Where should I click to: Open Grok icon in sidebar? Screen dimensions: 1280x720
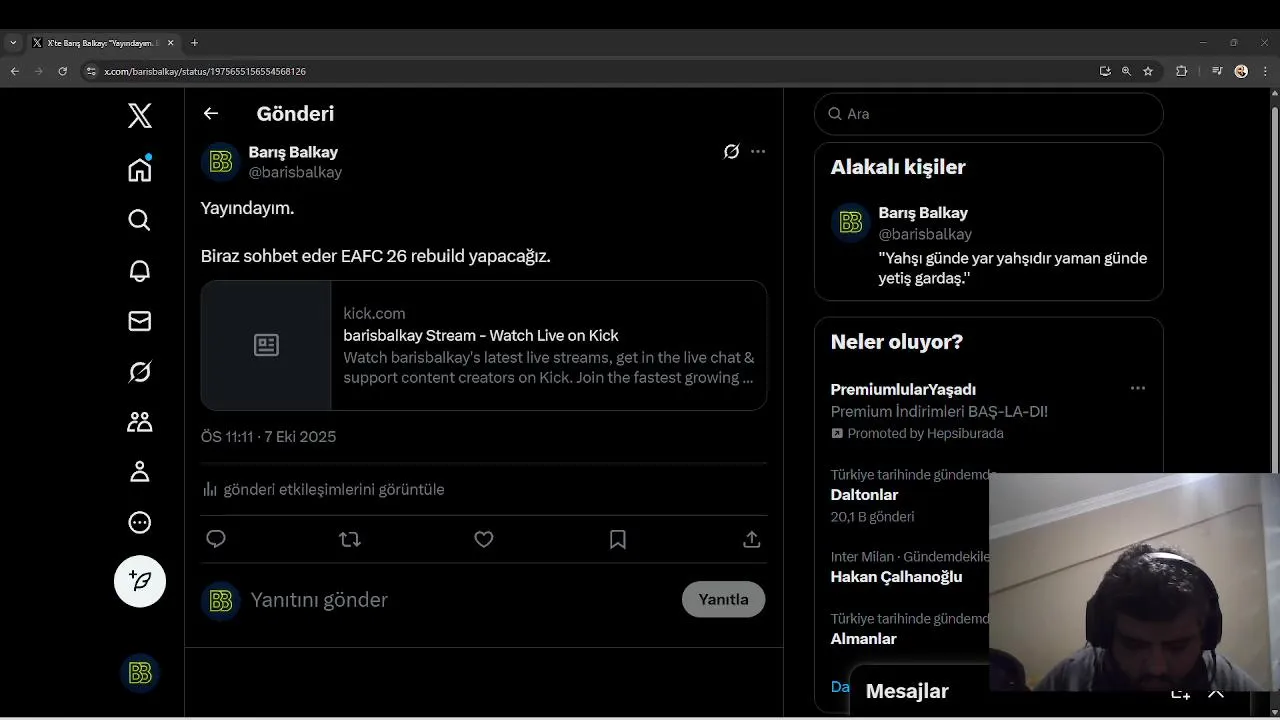pos(140,372)
